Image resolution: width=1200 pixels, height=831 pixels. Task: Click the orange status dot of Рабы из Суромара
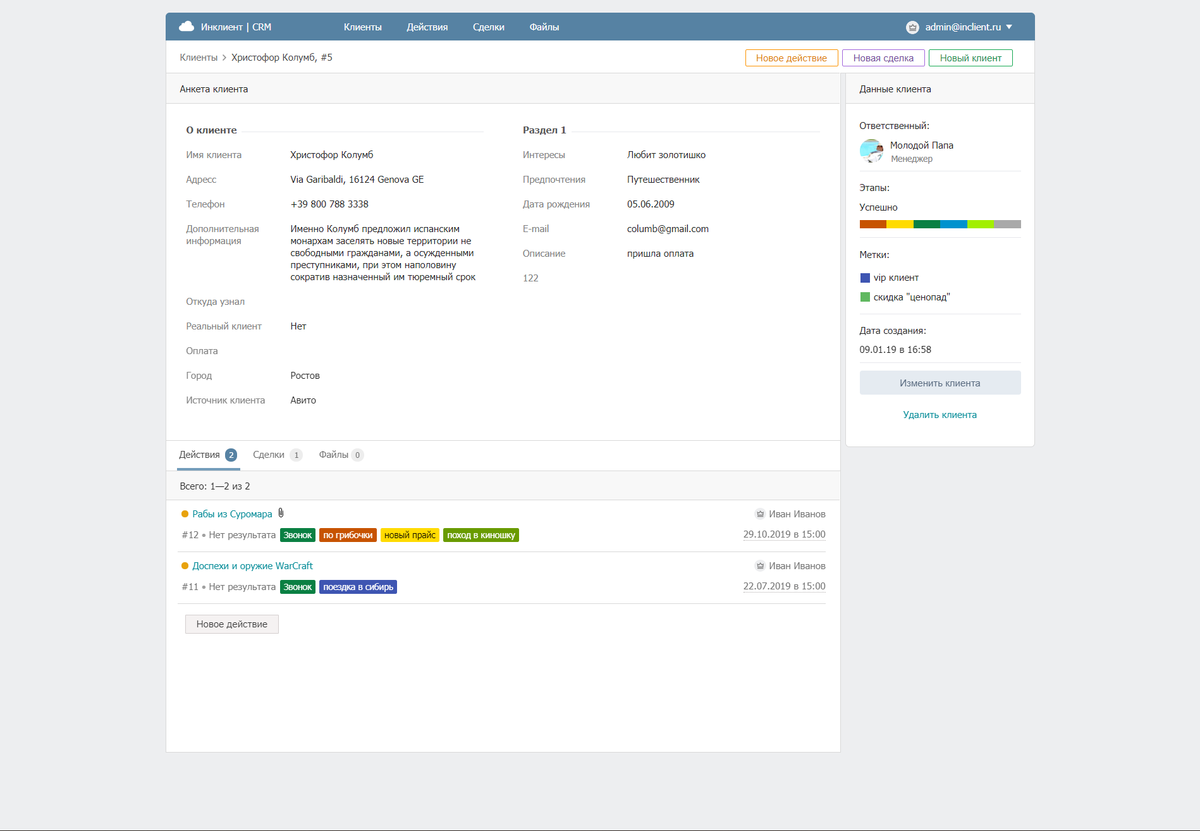[x=185, y=514]
